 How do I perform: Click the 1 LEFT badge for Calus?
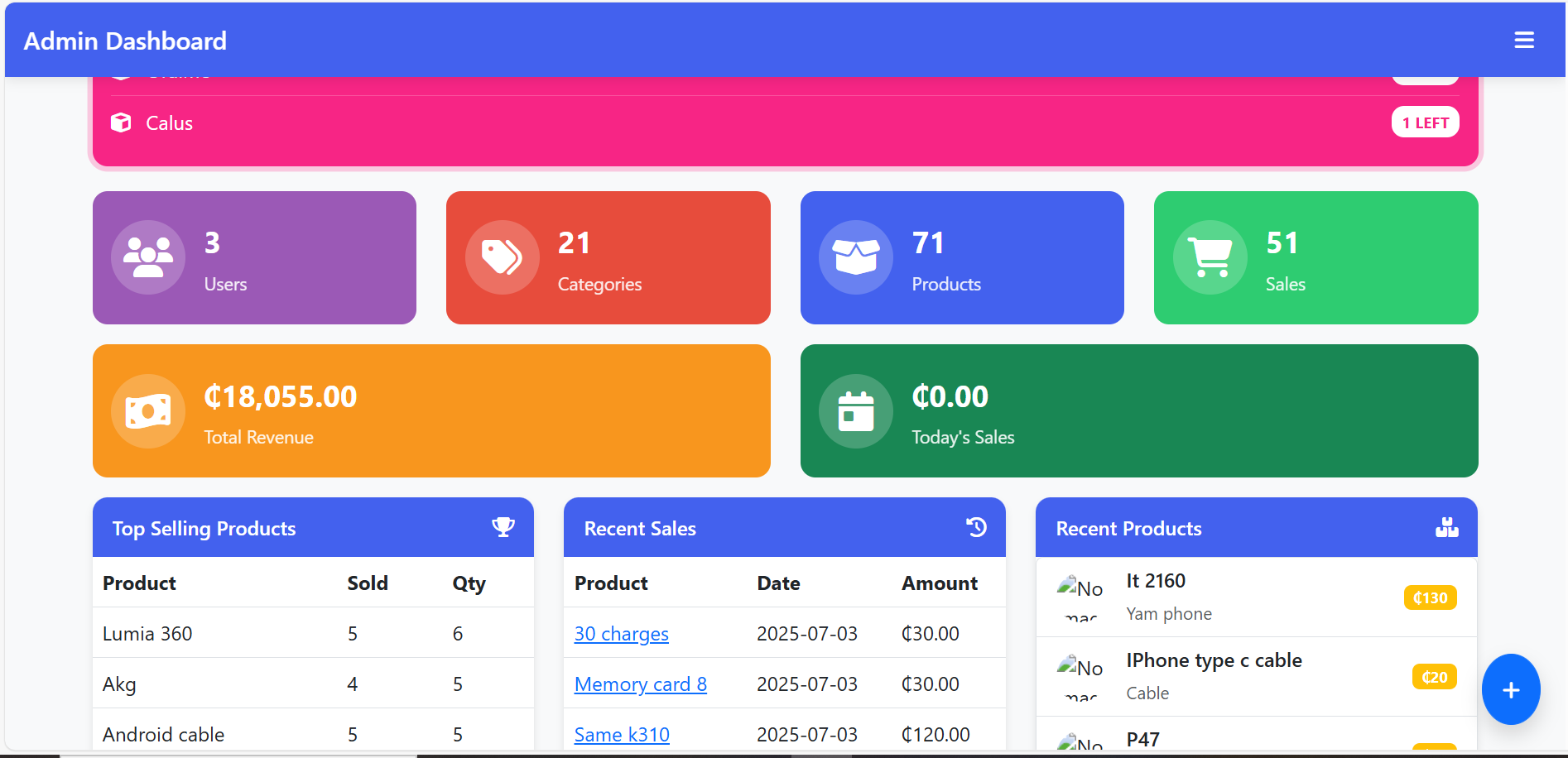(x=1425, y=122)
